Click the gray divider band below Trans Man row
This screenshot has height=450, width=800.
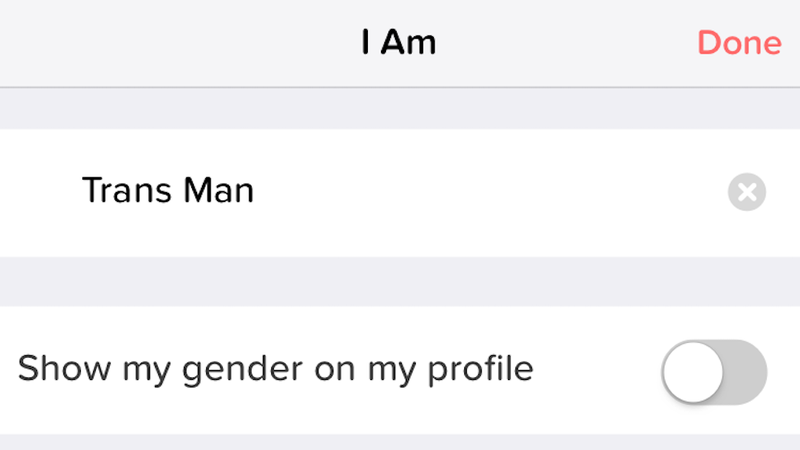(400, 282)
